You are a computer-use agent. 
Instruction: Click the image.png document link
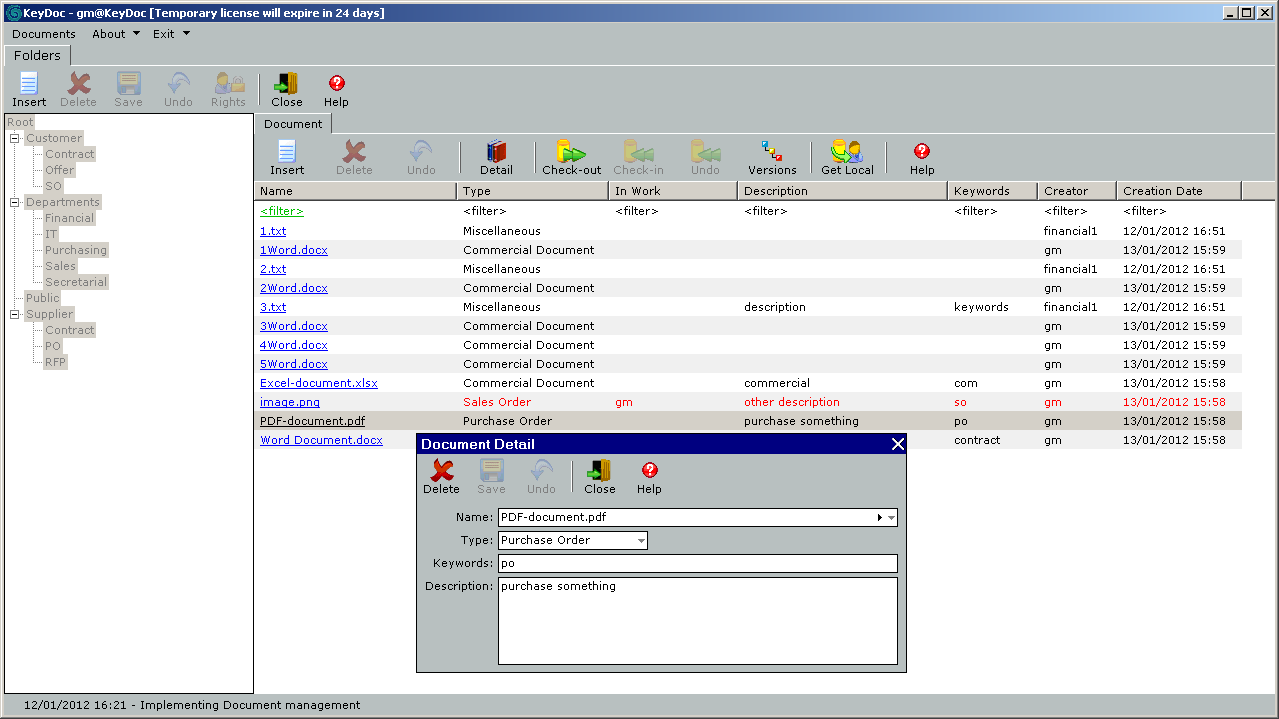click(x=290, y=402)
